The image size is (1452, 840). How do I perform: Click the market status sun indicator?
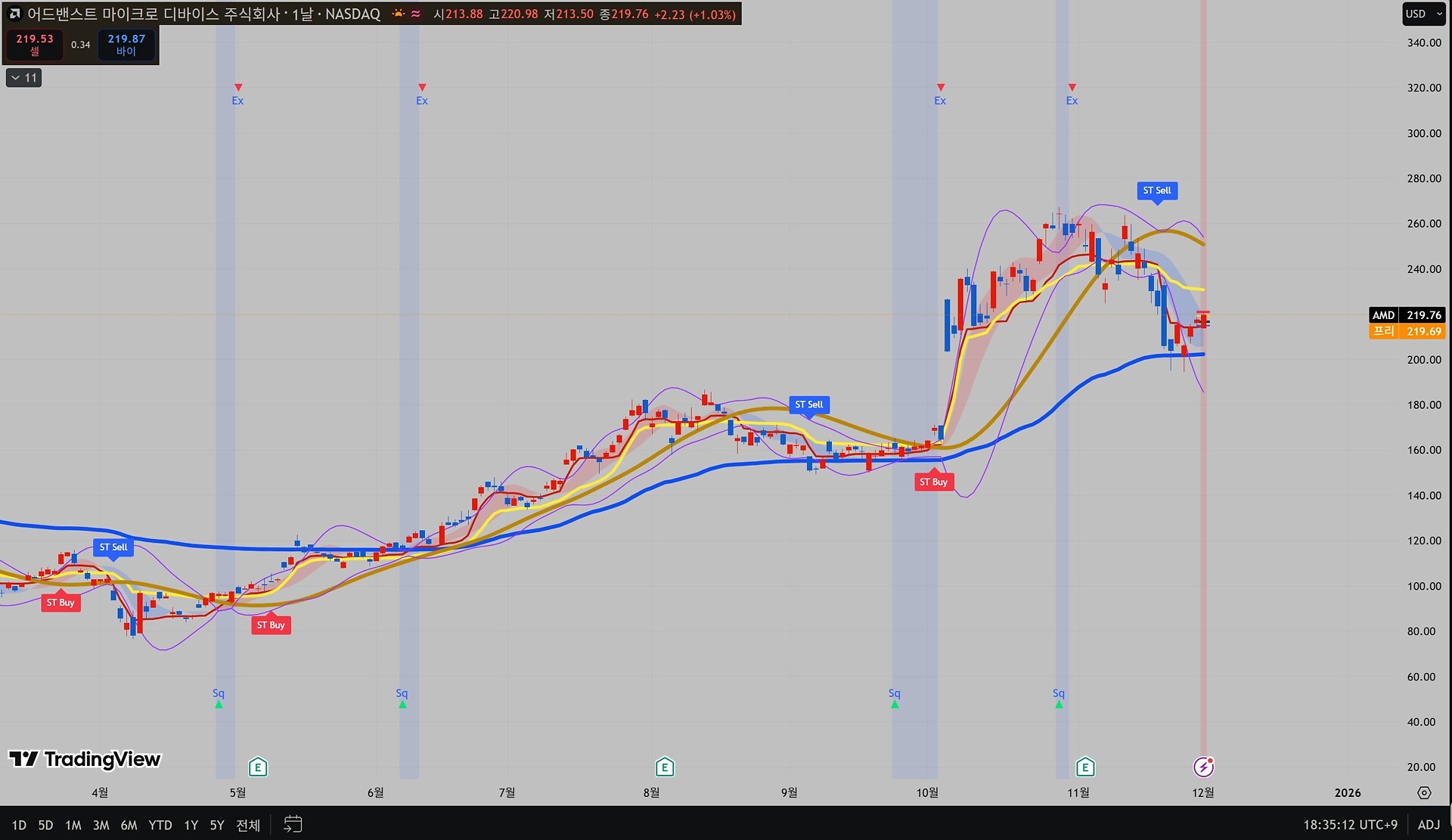pos(398,14)
